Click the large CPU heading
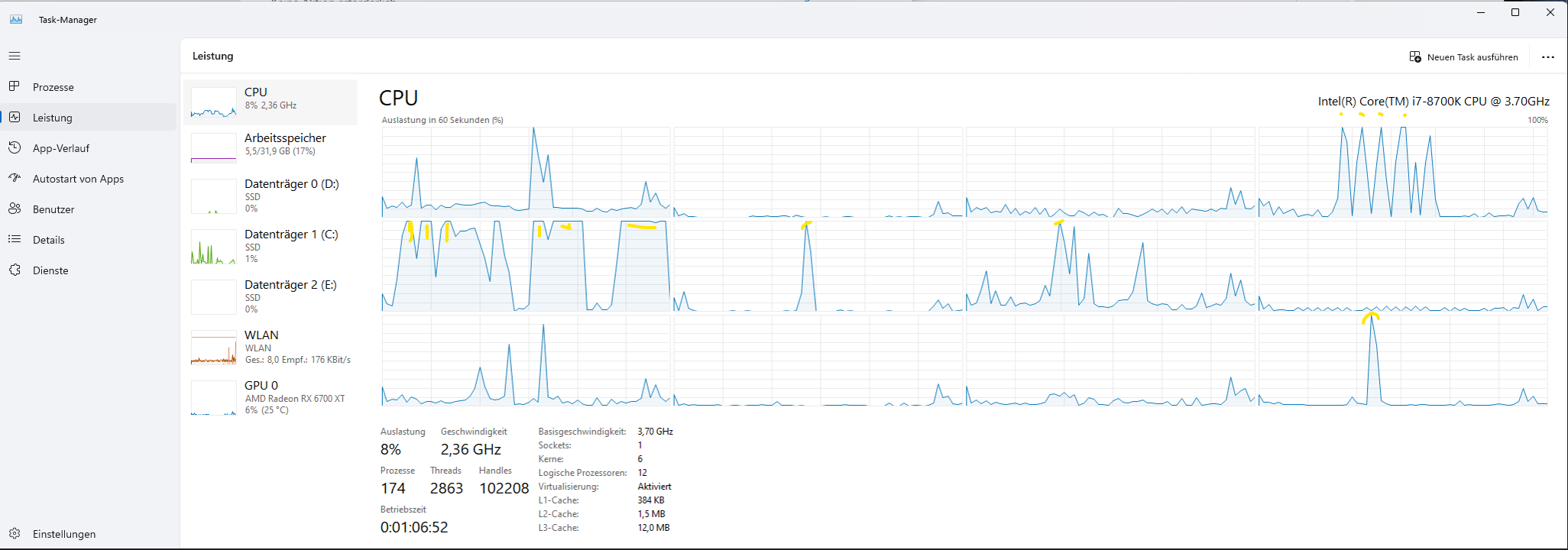The image size is (1568, 550). [x=398, y=98]
